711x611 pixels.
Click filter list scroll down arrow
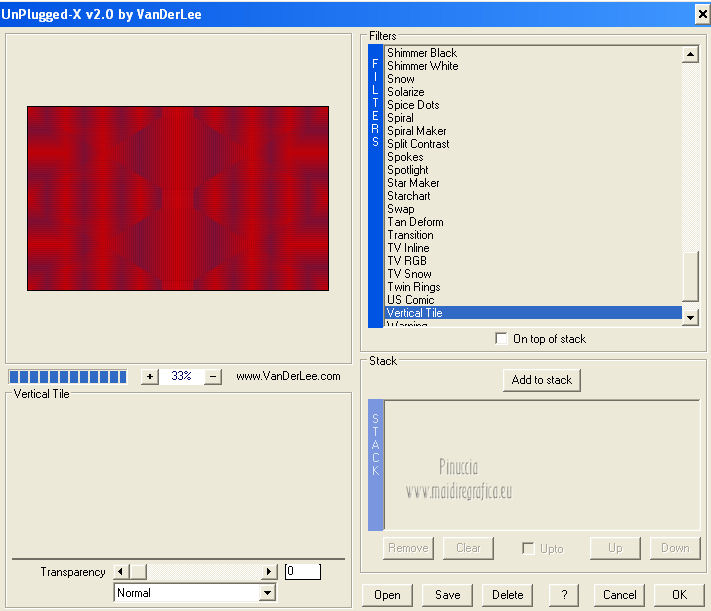click(x=690, y=318)
